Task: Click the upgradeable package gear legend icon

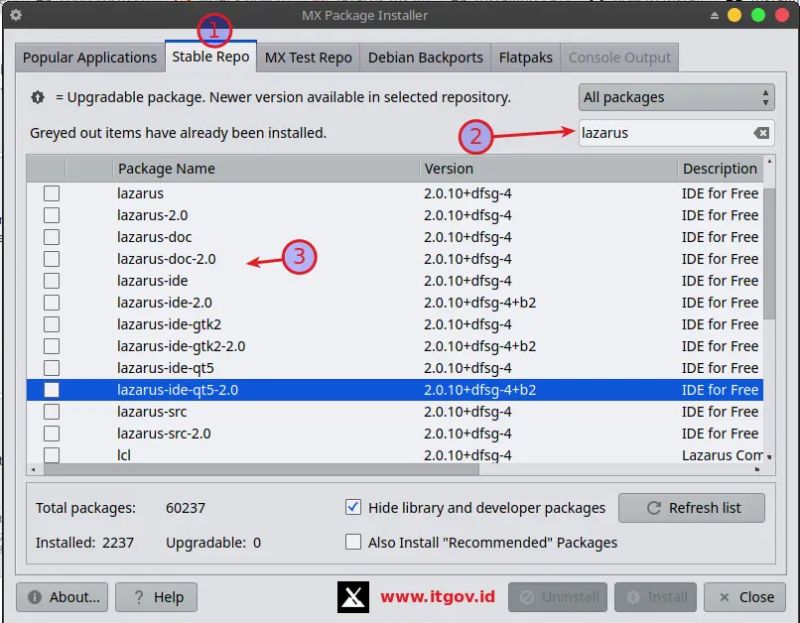Action: (37, 97)
